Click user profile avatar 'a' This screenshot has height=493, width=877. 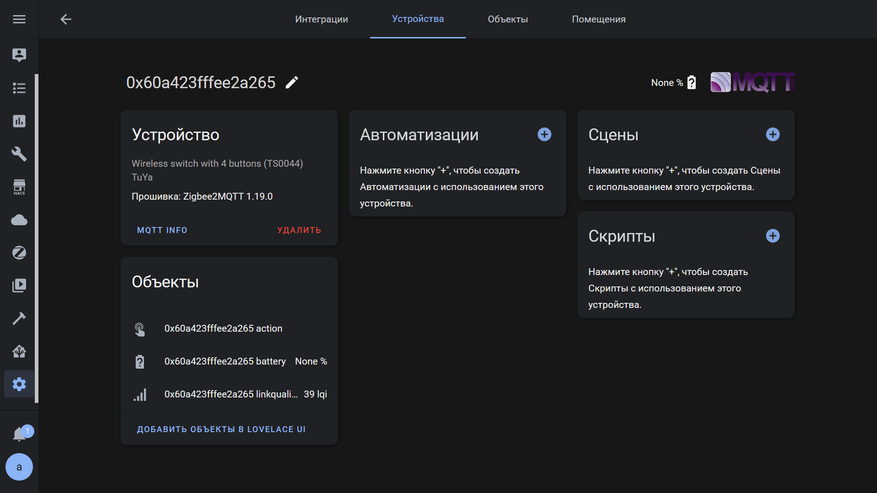pyautogui.click(x=19, y=466)
